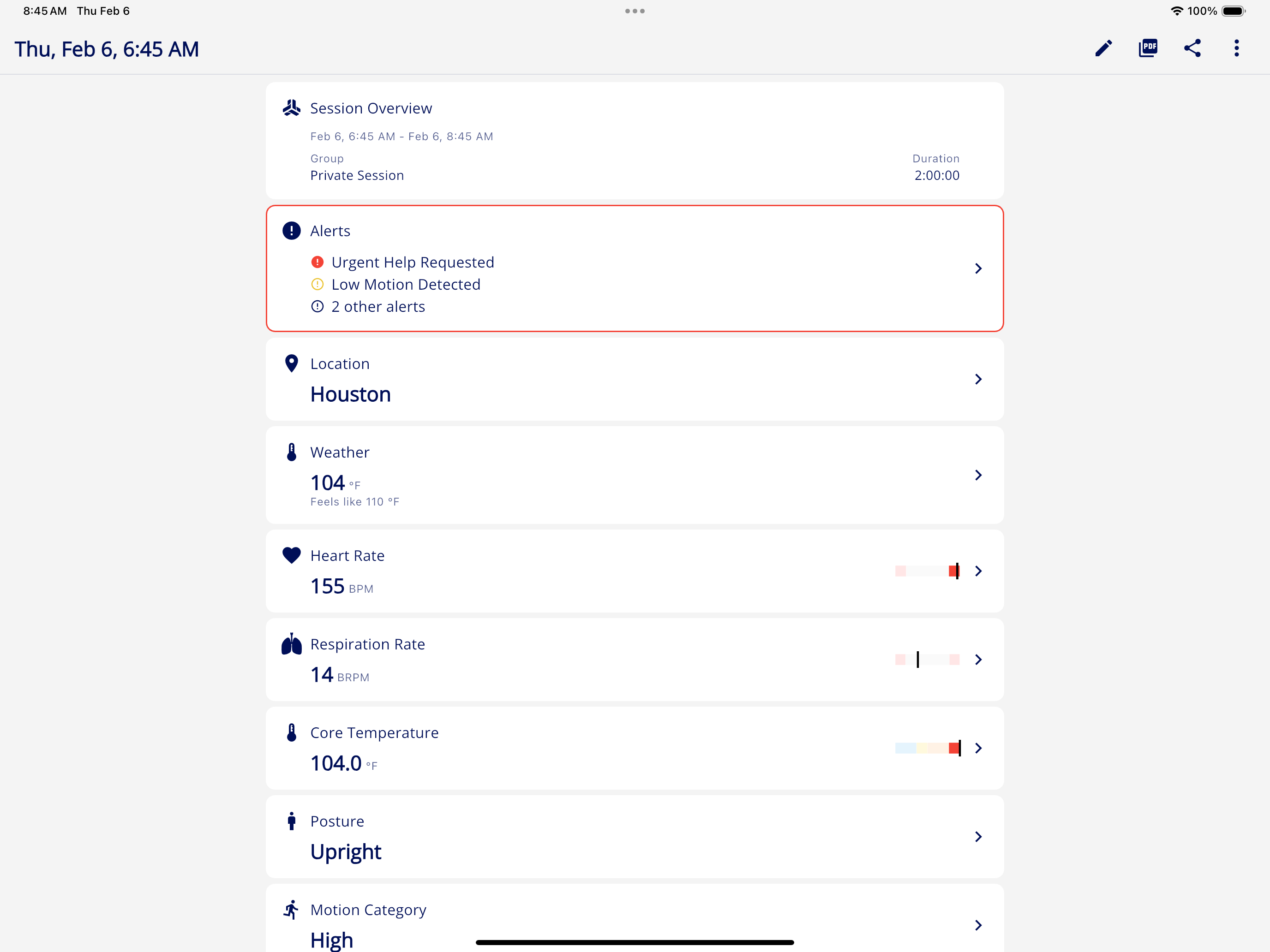This screenshot has height=952, width=1270.
Task: Open the share icon
Action: [1192, 48]
